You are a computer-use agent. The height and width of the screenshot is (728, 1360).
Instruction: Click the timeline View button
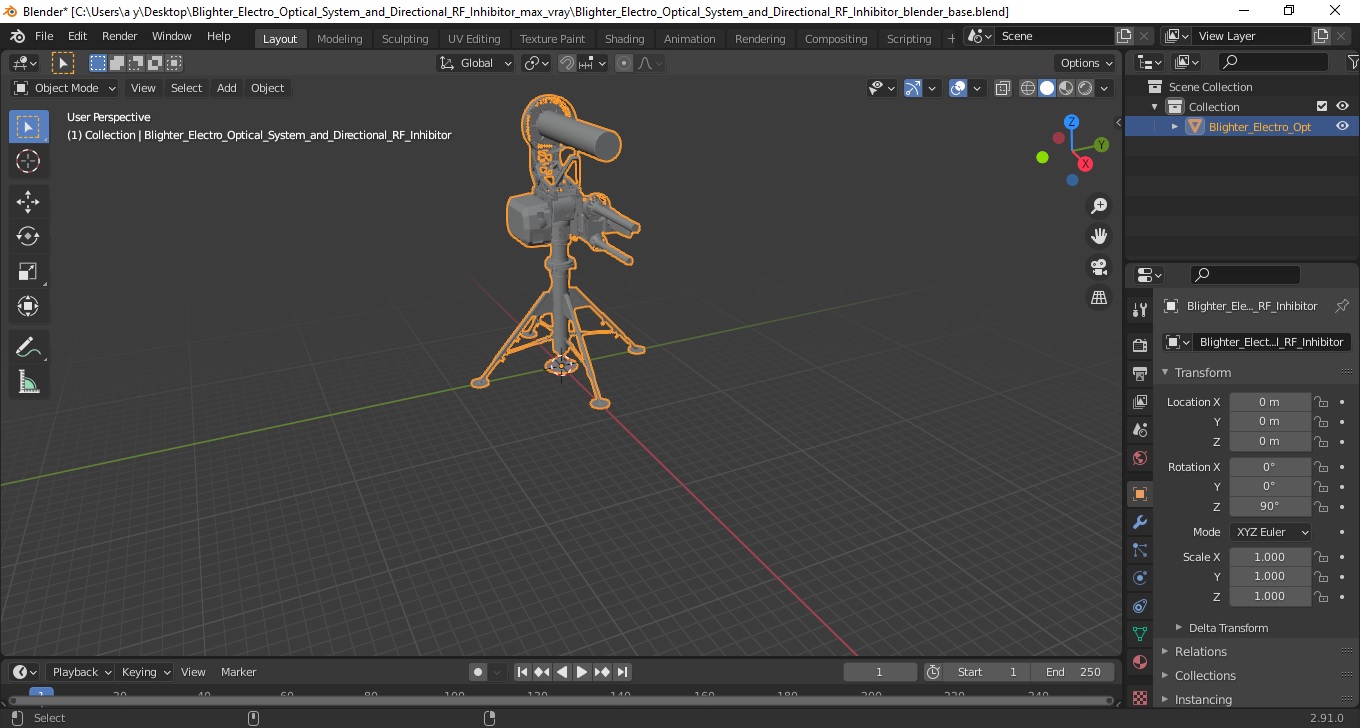coord(193,672)
